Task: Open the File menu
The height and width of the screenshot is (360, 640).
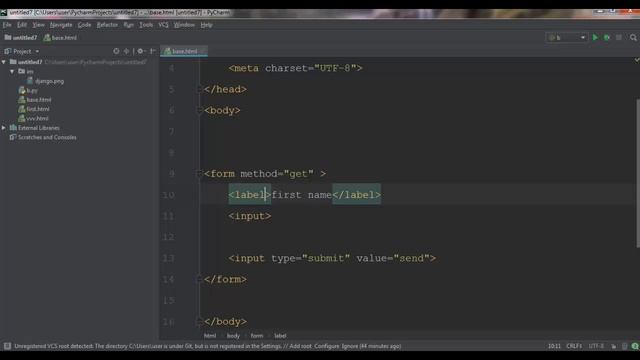Action: click(x=7, y=25)
